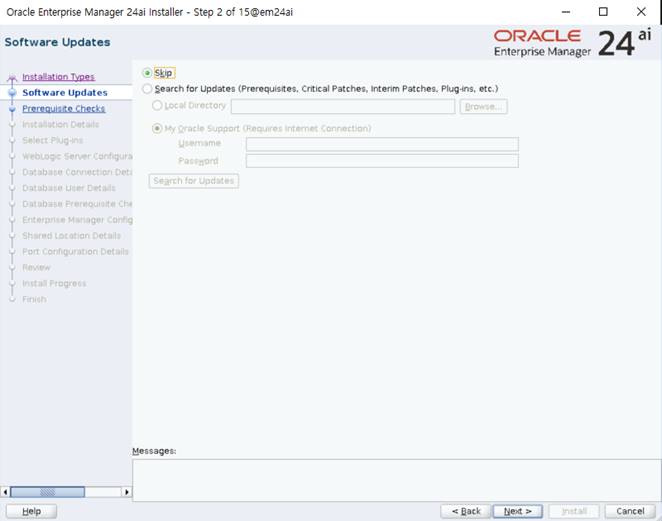Select the Software Updates step

pyautogui.click(x=65, y=92)
